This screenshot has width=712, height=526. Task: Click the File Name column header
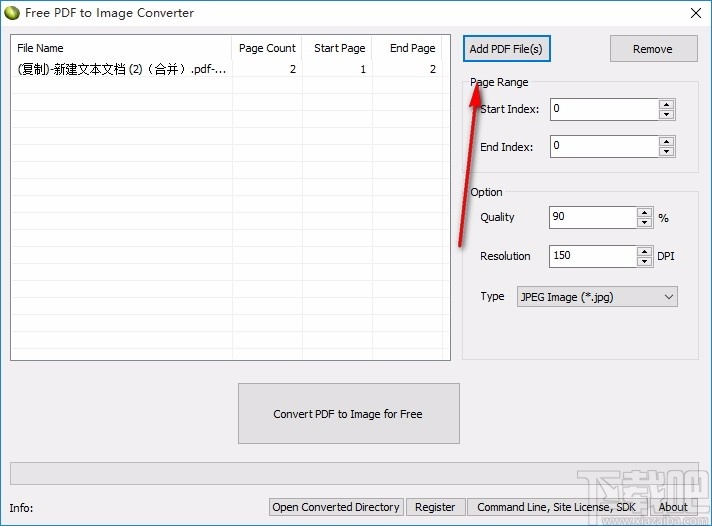click(122, 48)
